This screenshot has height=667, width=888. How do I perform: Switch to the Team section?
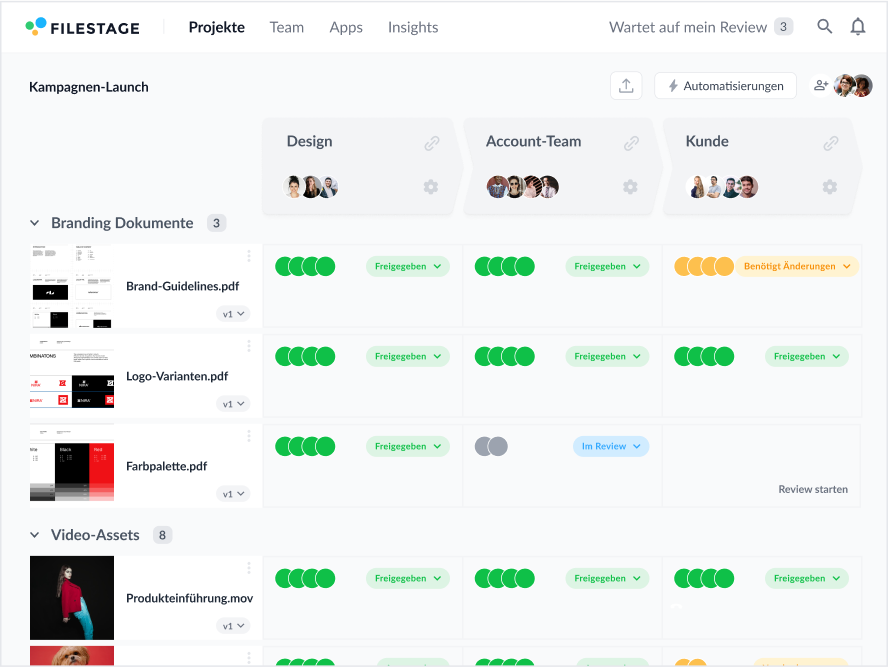pyautogui.click(x=287, y=27)
